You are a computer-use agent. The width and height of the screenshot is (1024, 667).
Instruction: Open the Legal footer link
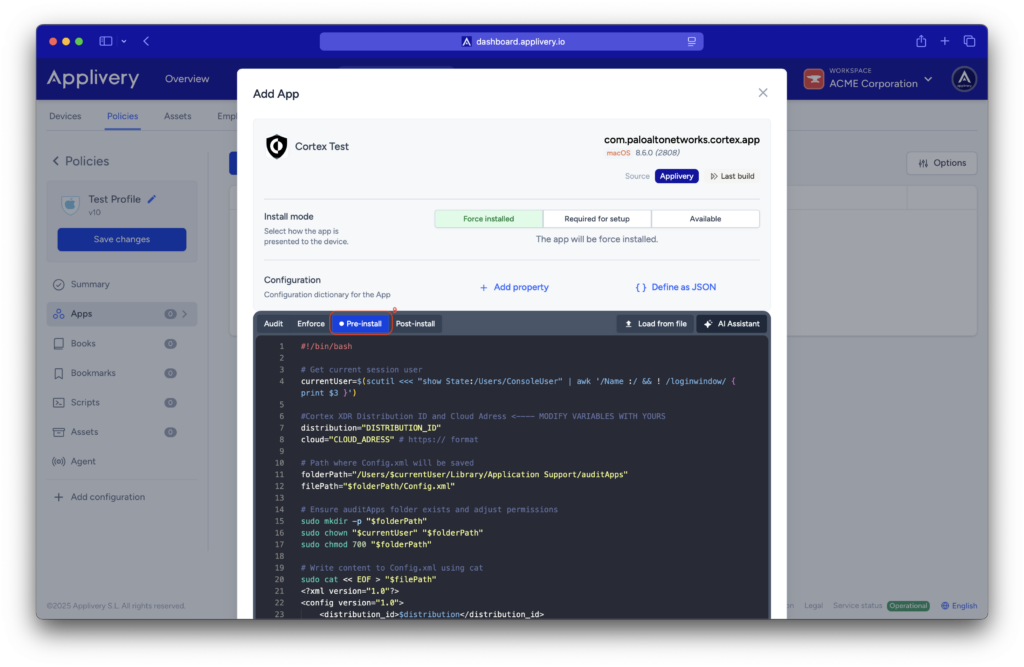[814, 606]
